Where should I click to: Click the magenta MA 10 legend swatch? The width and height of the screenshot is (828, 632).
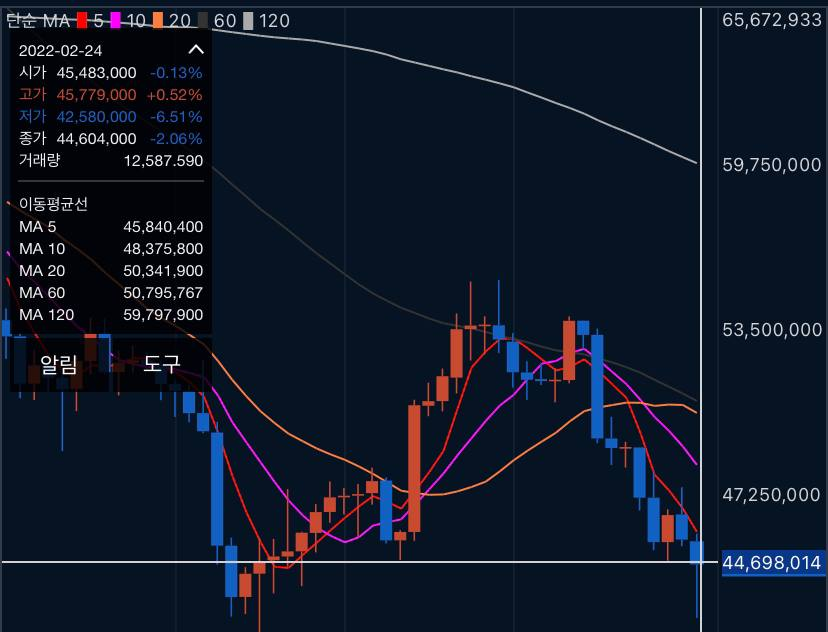pos(116,21)
